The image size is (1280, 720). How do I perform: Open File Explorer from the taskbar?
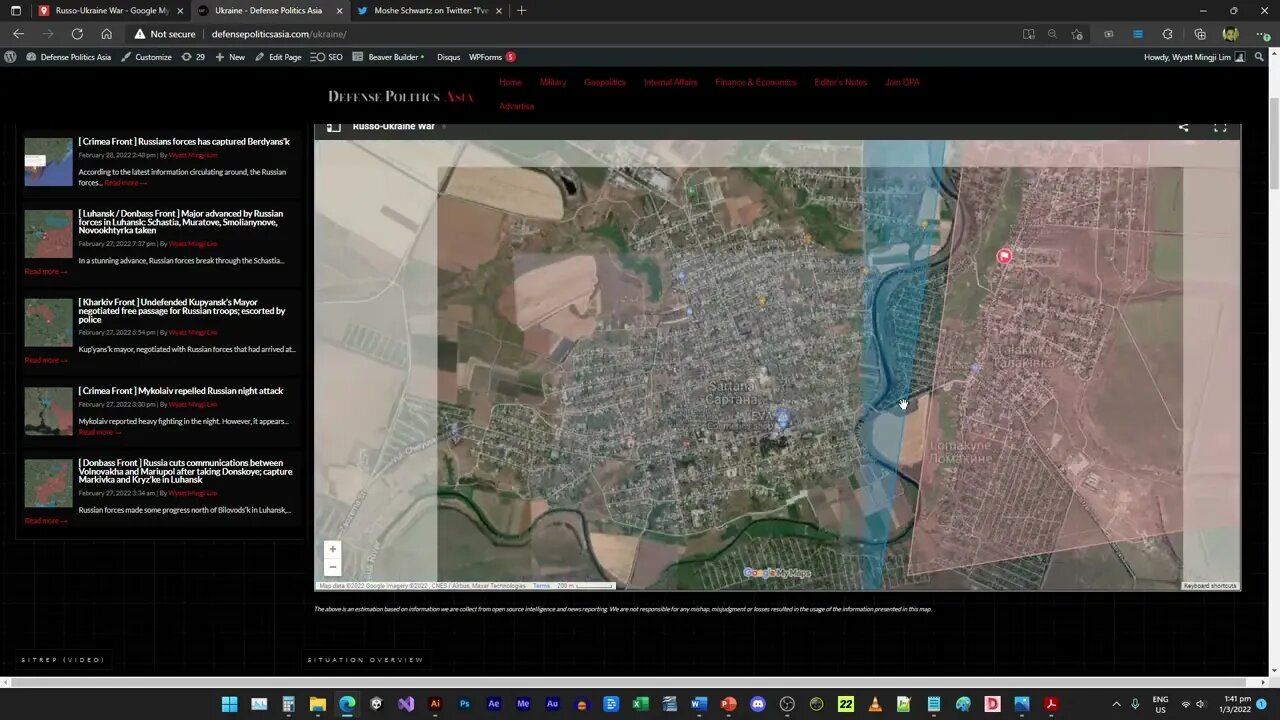(318, 704)
